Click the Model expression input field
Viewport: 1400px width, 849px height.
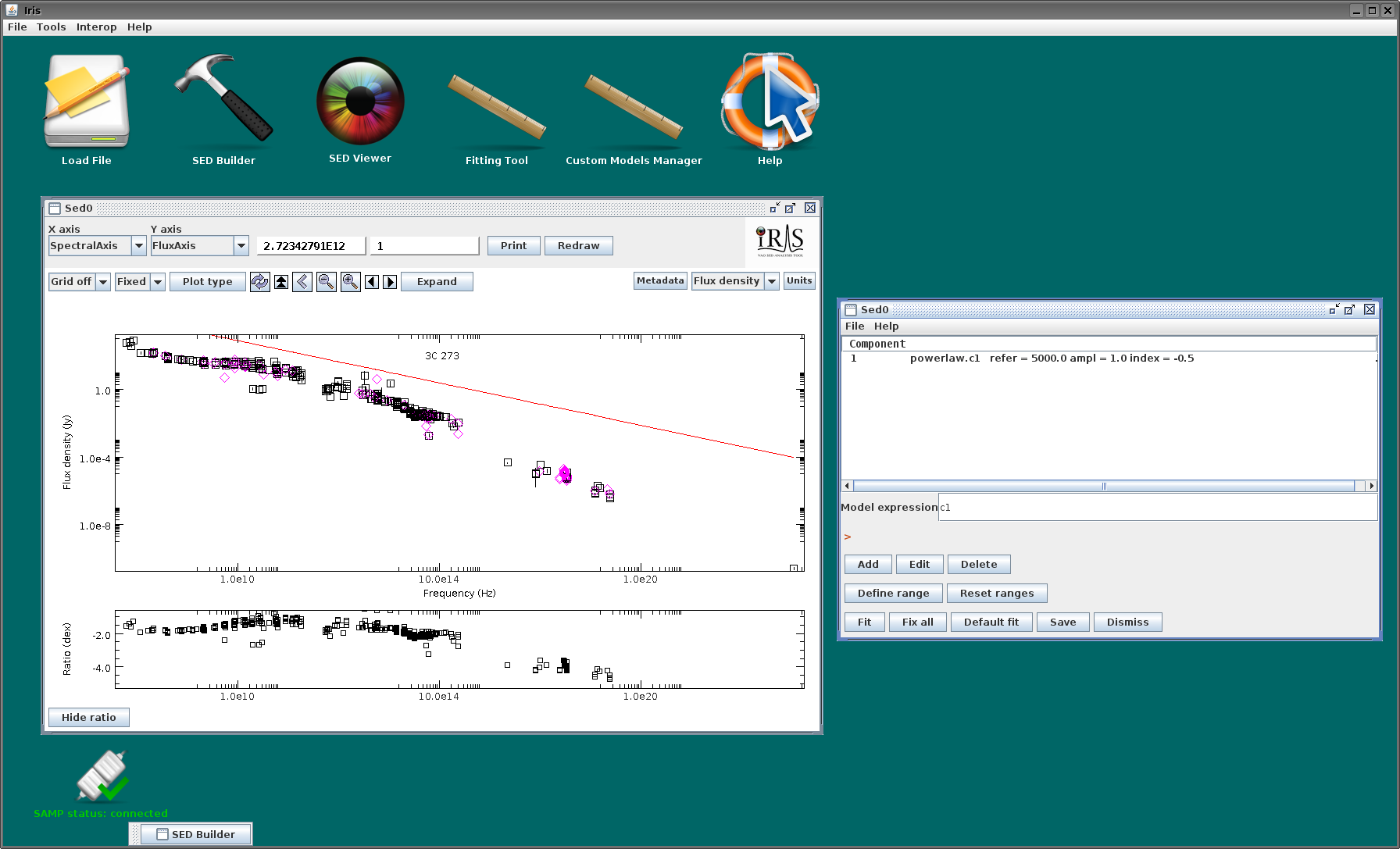1157,508
